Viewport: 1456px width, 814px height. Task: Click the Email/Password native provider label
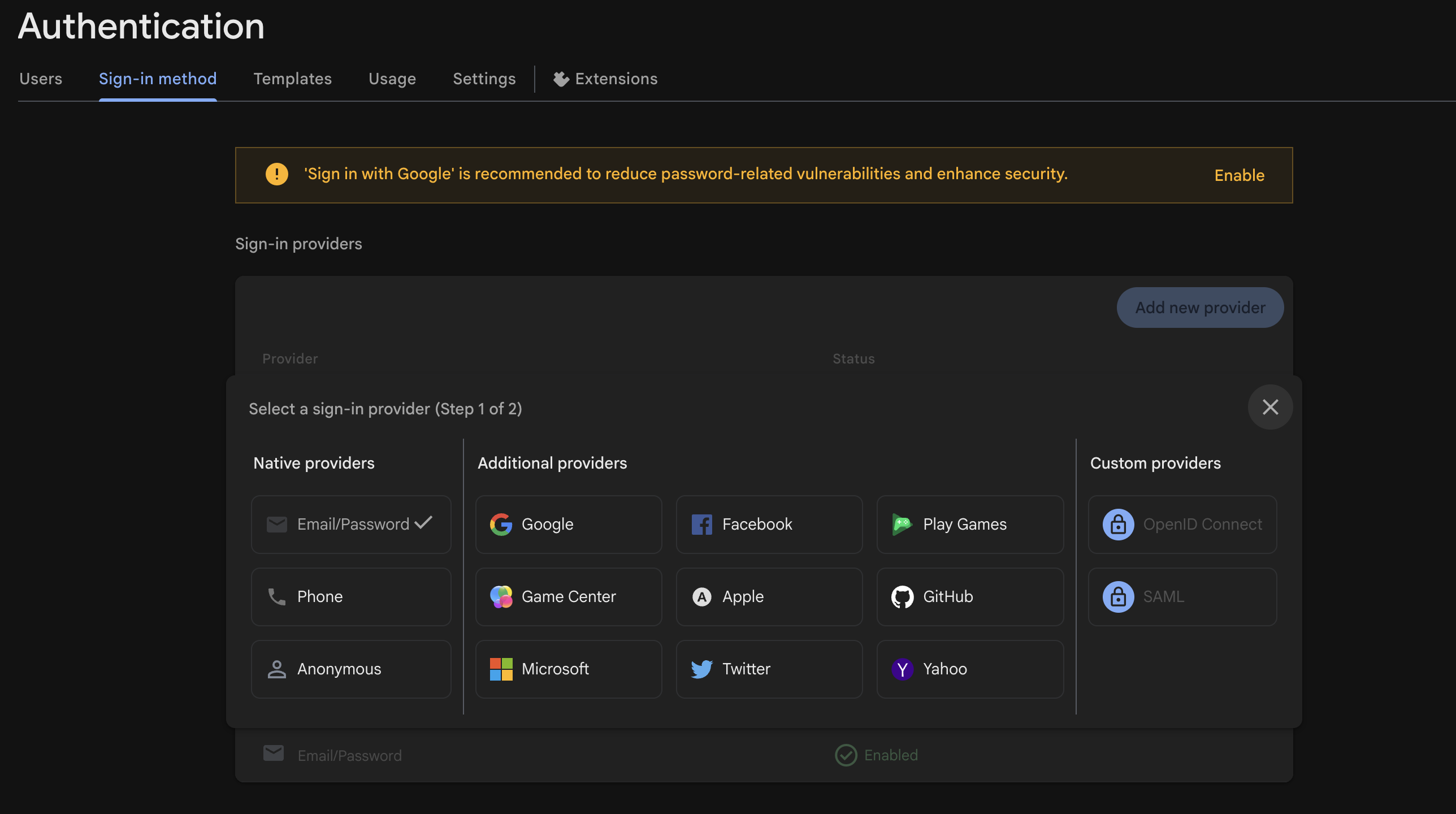pos(353,525)
